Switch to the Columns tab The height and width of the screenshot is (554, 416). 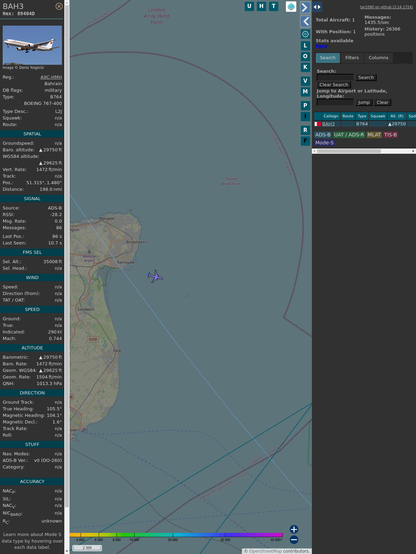378,58
